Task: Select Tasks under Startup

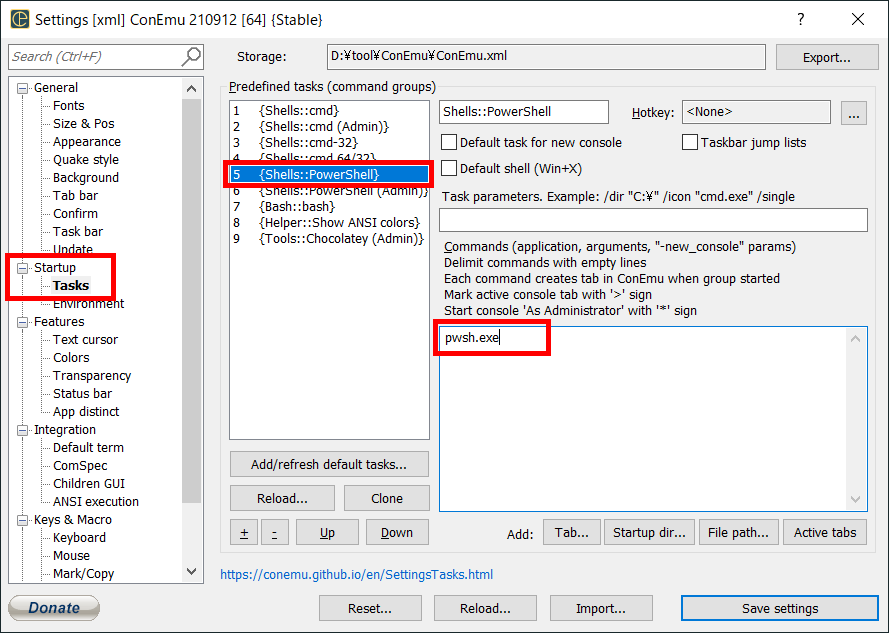Action: tap(71, 285)
